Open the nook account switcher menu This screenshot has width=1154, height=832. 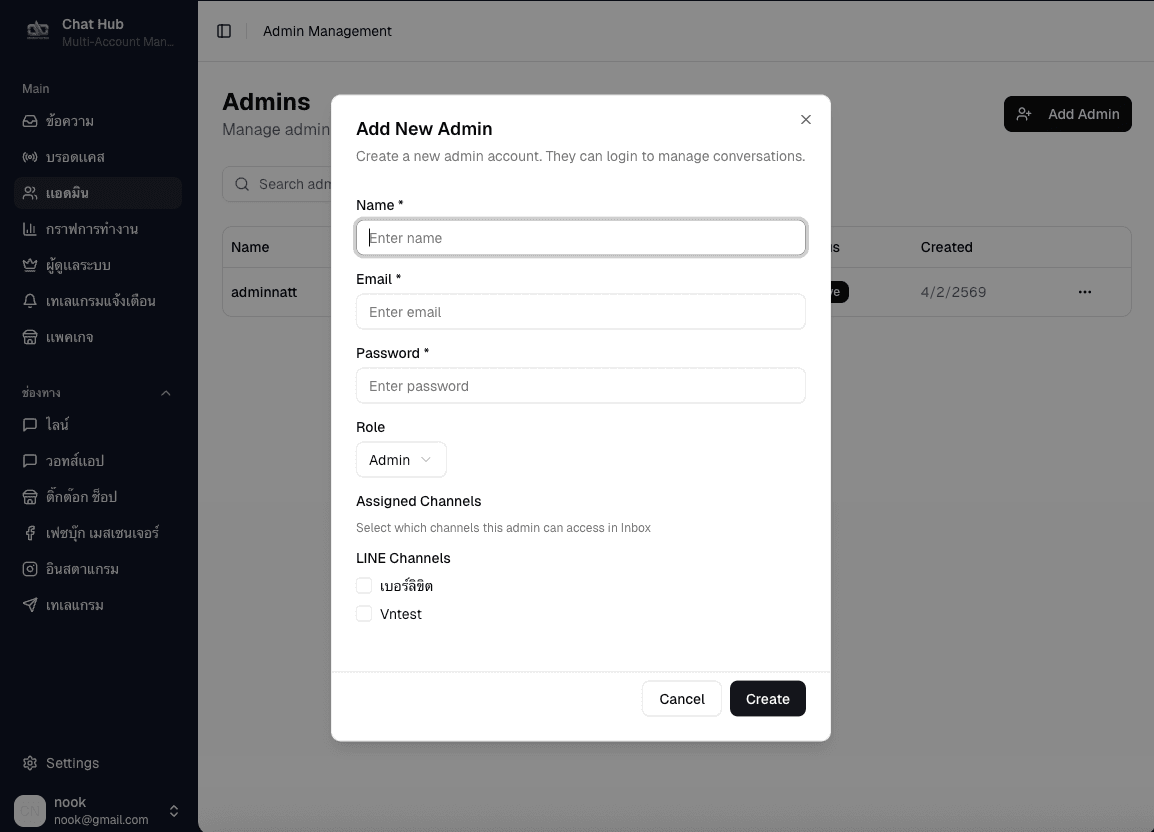[x=173, y=811]
